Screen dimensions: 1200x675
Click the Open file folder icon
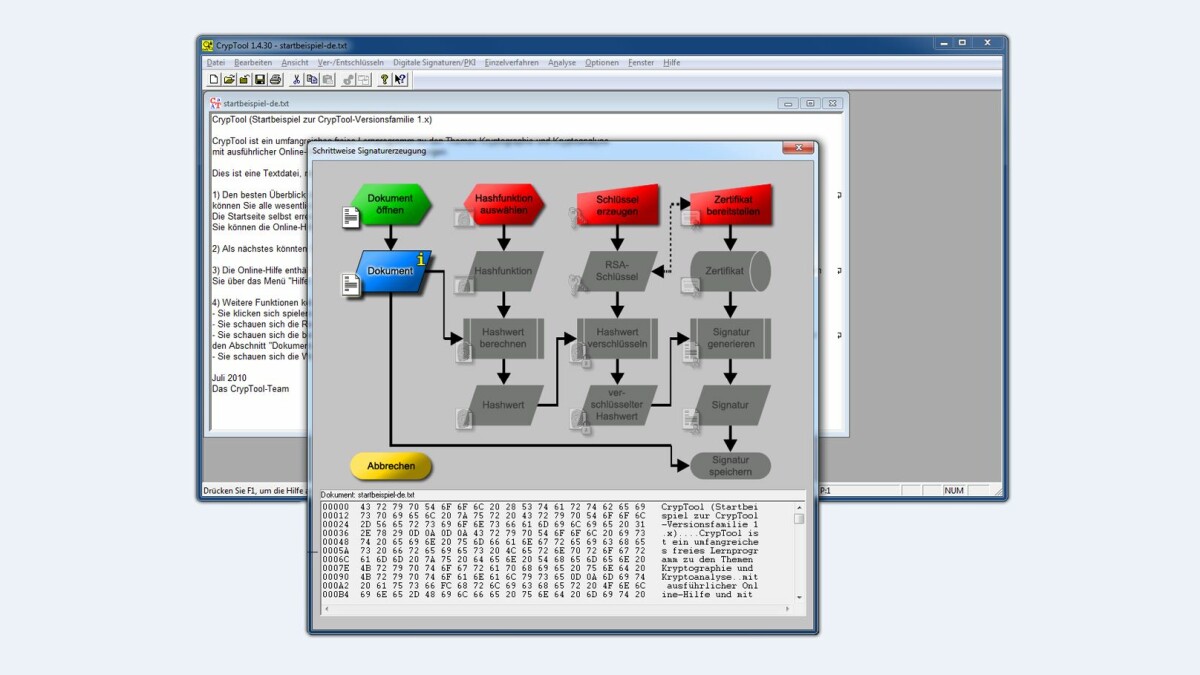tap(229, 79)
